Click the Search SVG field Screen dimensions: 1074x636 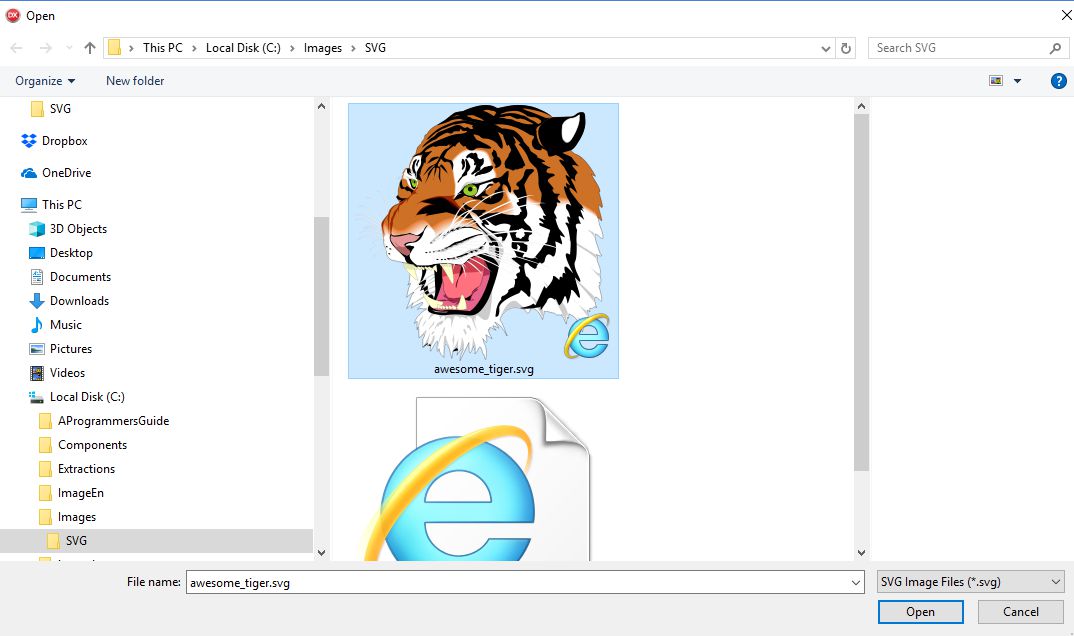[961, 48]
